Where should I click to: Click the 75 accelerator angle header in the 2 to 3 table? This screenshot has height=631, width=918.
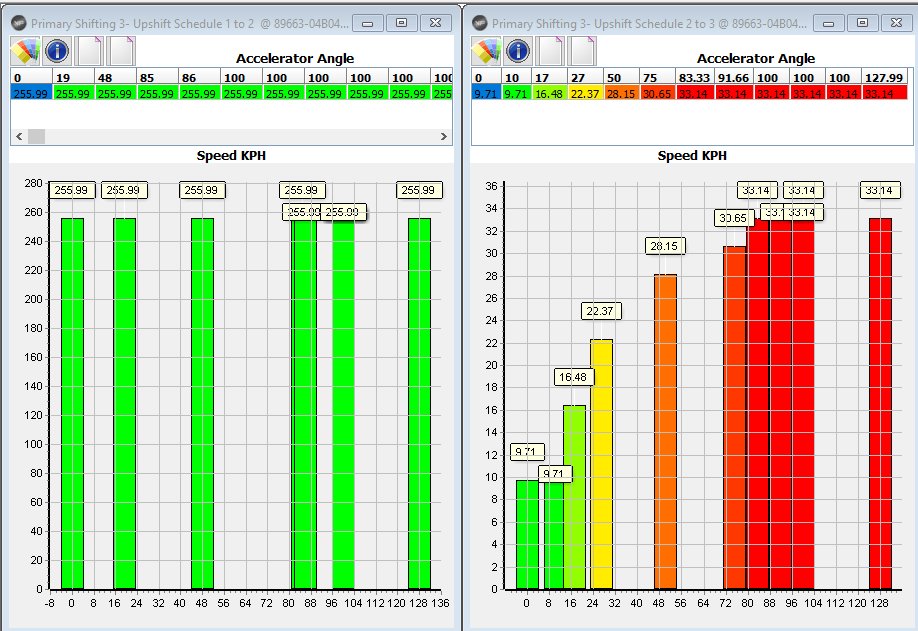(x=657, y=77)
